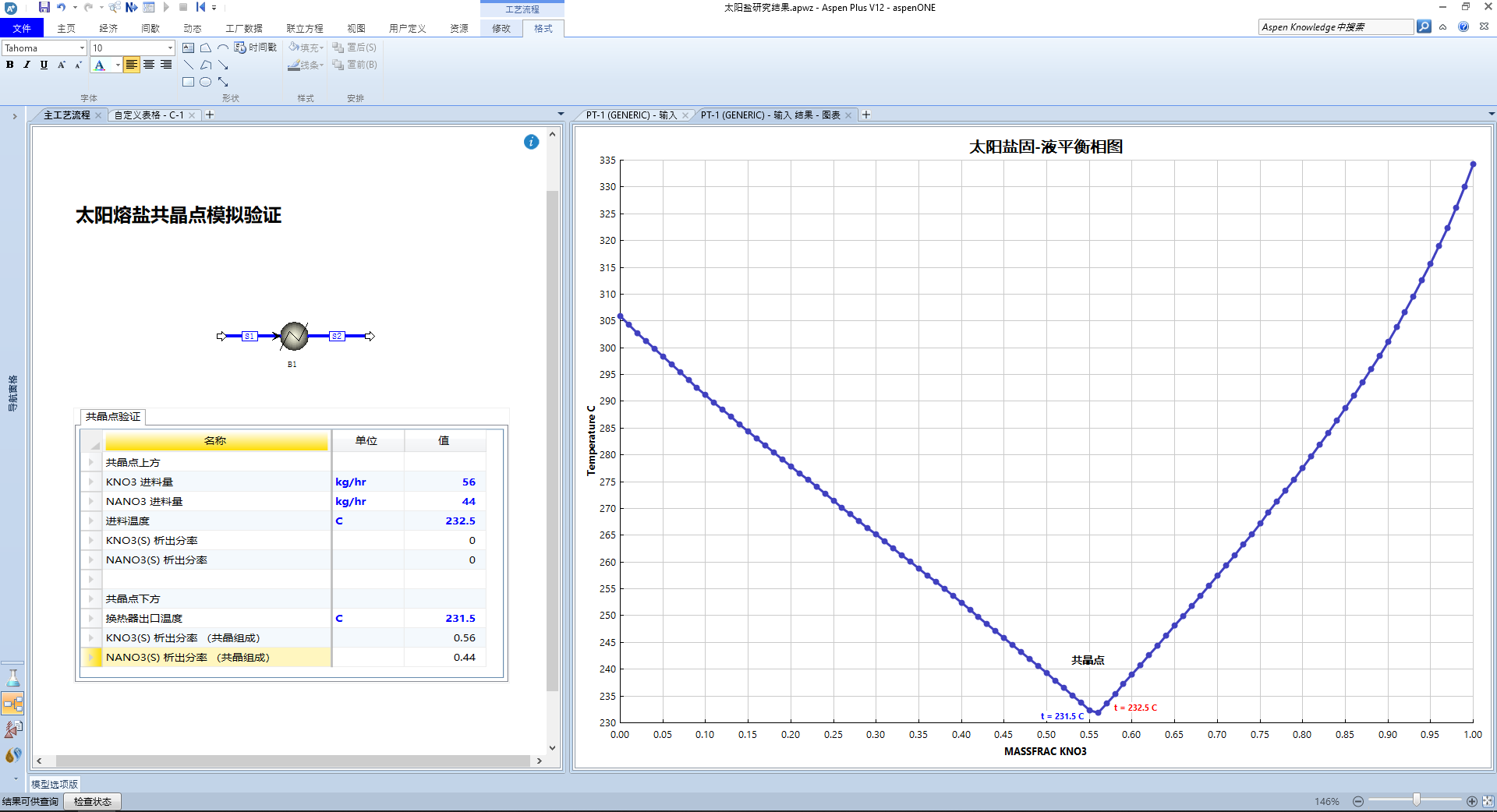1497x812 pixels.
Task: Open the PT-1 (GENERIC) - 输入 tab
Action: 632,115
